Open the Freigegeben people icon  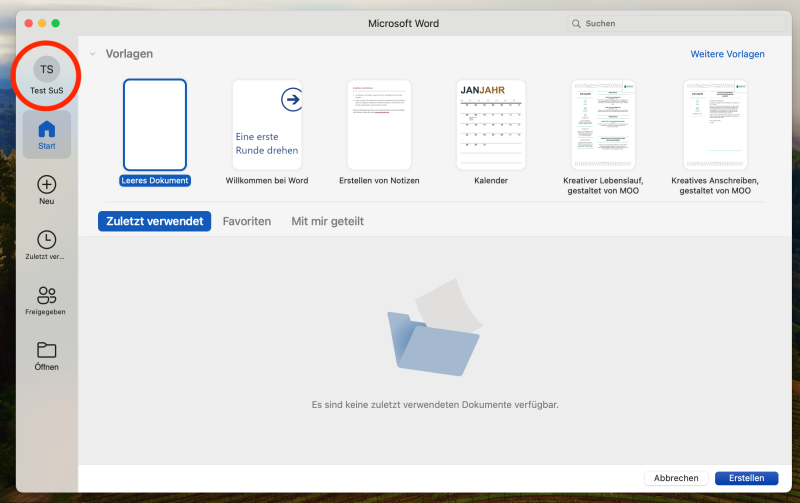(x=47, y=295)
